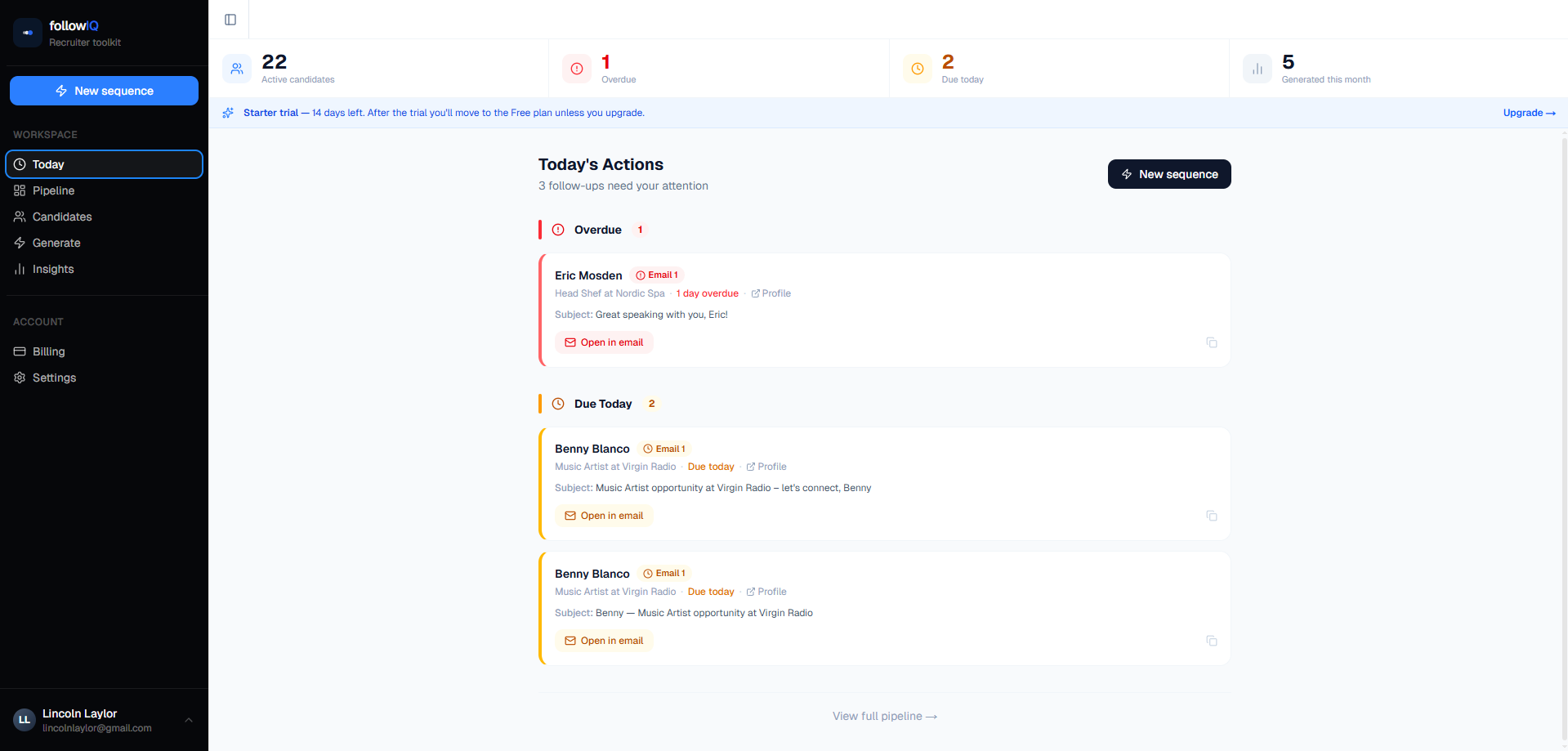
Task: Click the Due Today section count badge
Action: [x=651, y=404]
